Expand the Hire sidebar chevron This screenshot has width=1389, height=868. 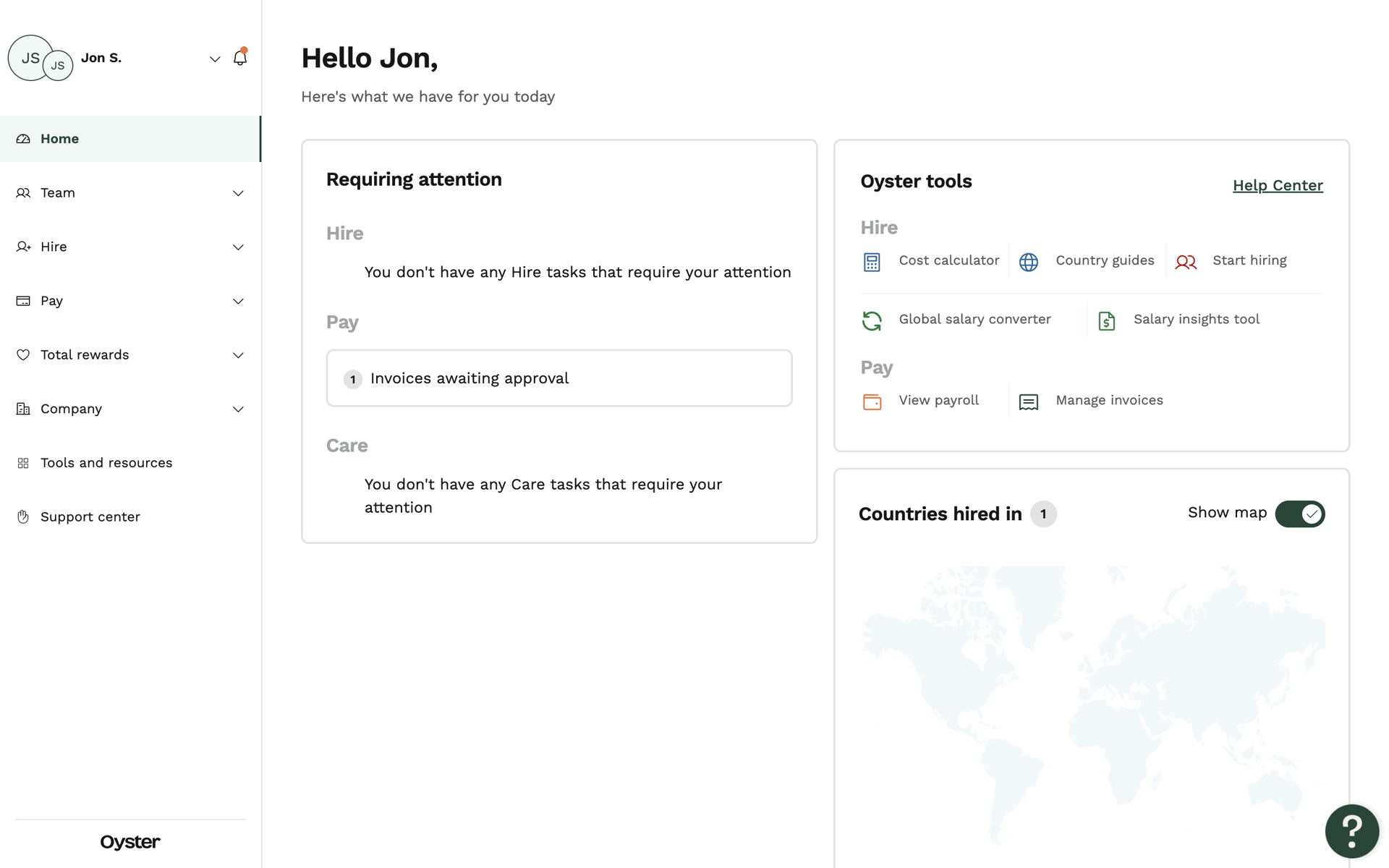238,247
